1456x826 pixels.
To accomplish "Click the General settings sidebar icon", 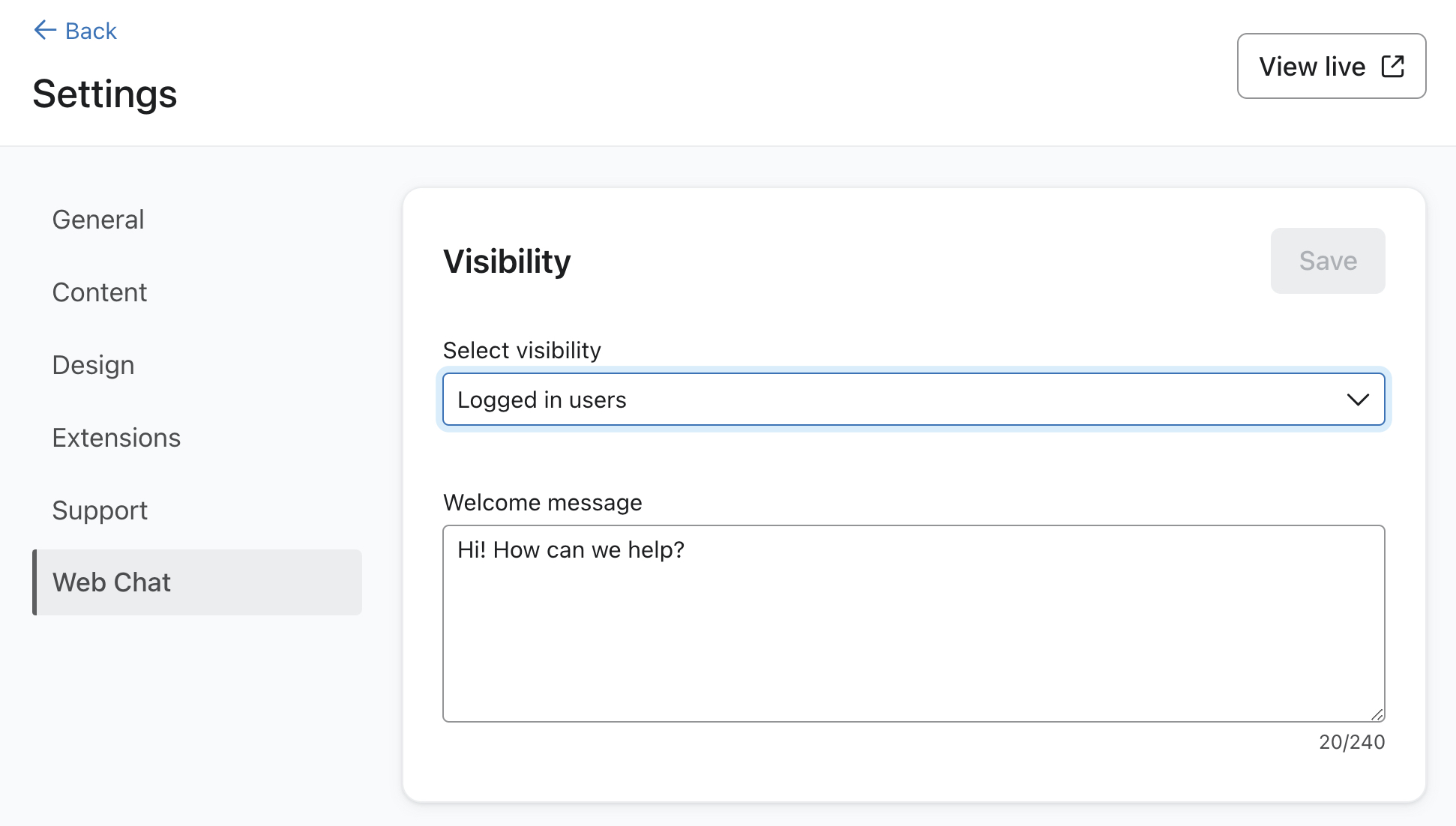I will (x=97, y=218).
